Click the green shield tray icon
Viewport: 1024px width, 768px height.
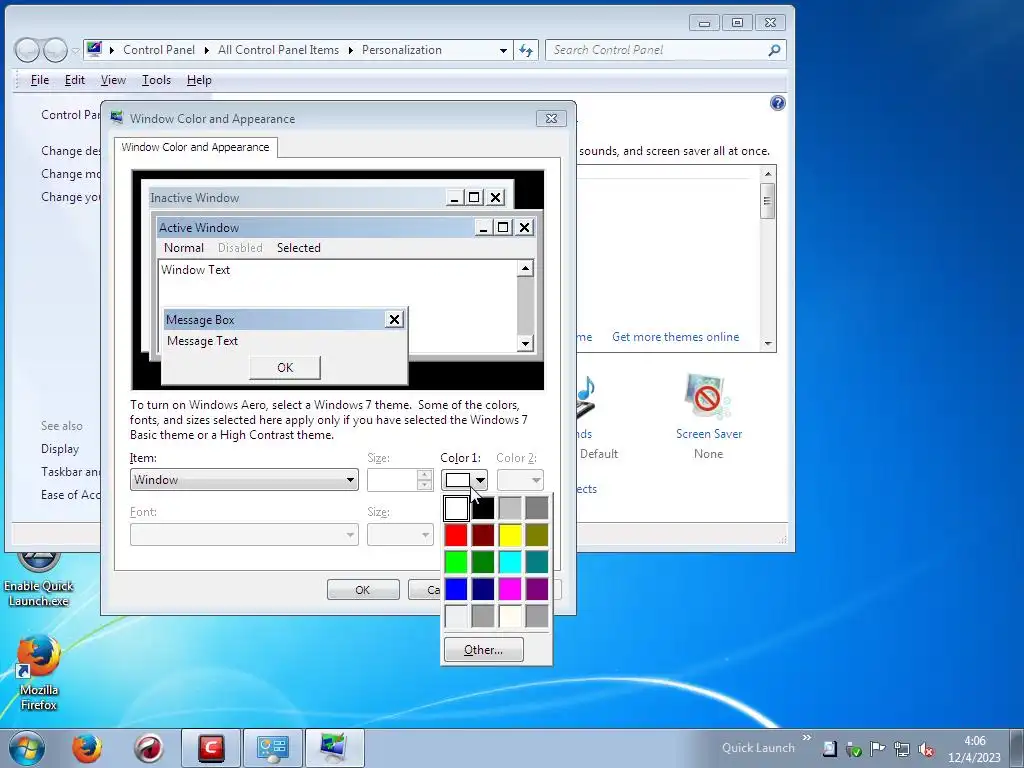pos(853,749)
